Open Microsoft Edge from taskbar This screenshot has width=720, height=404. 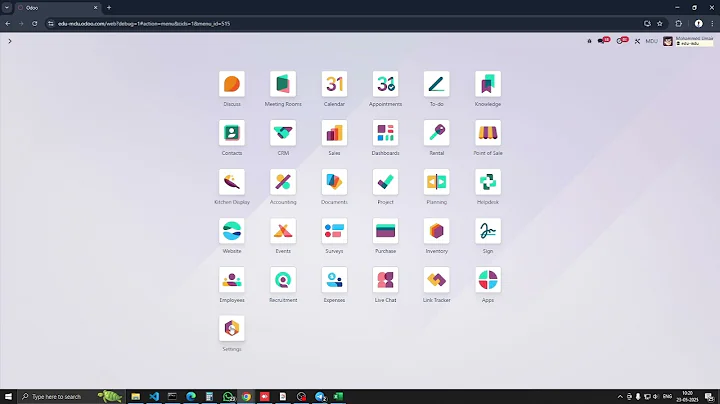click(191, 397)
